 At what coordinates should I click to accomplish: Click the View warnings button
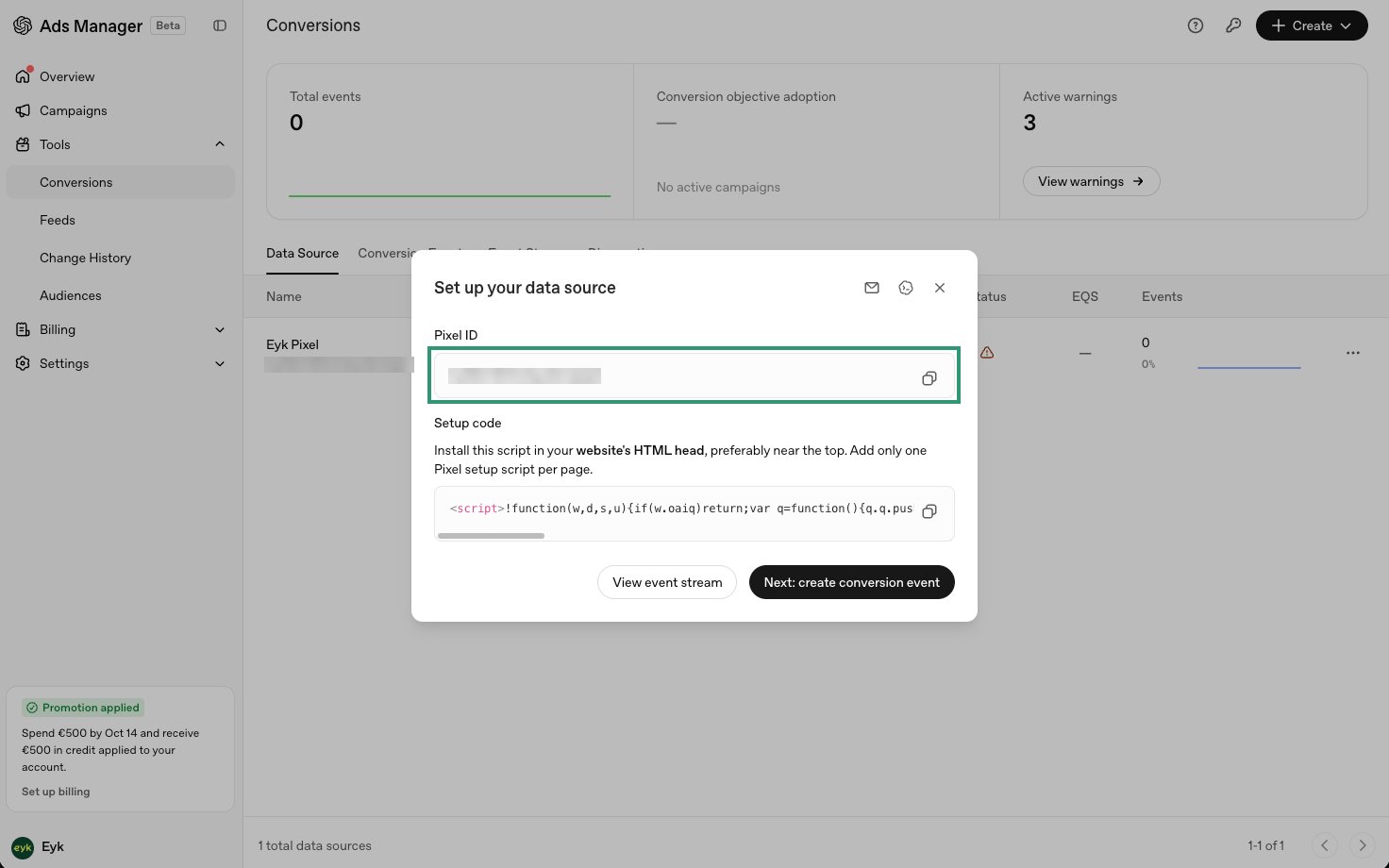1091,181
